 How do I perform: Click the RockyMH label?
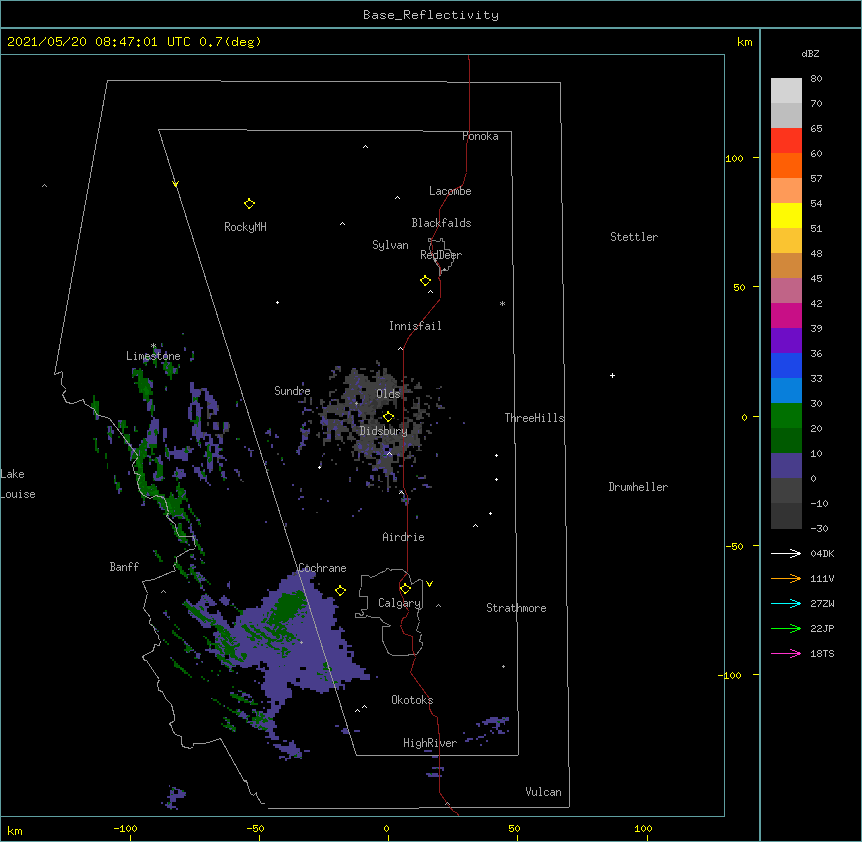[245, 227]
